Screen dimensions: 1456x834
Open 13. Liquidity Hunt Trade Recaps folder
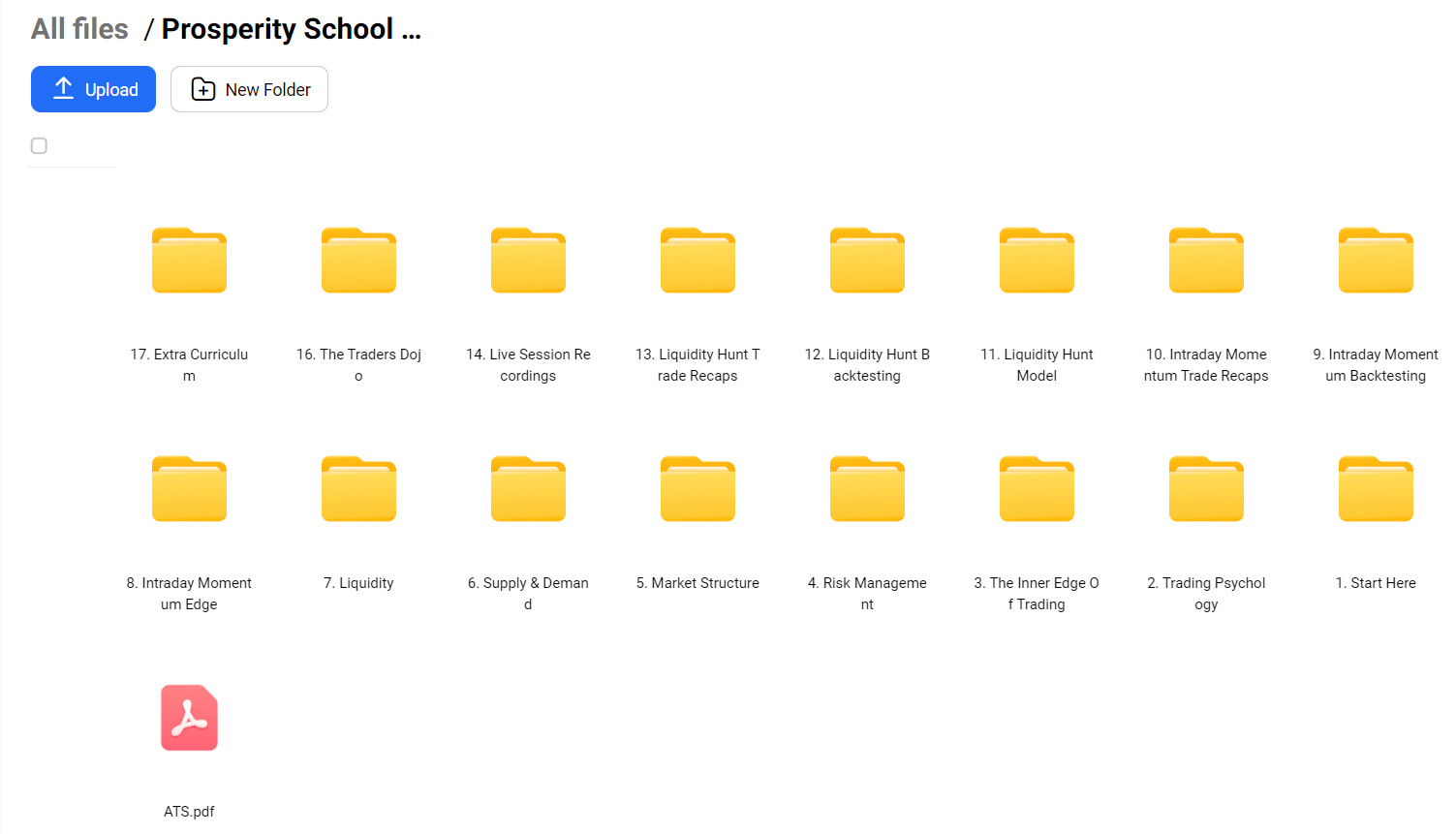[697, 261]
